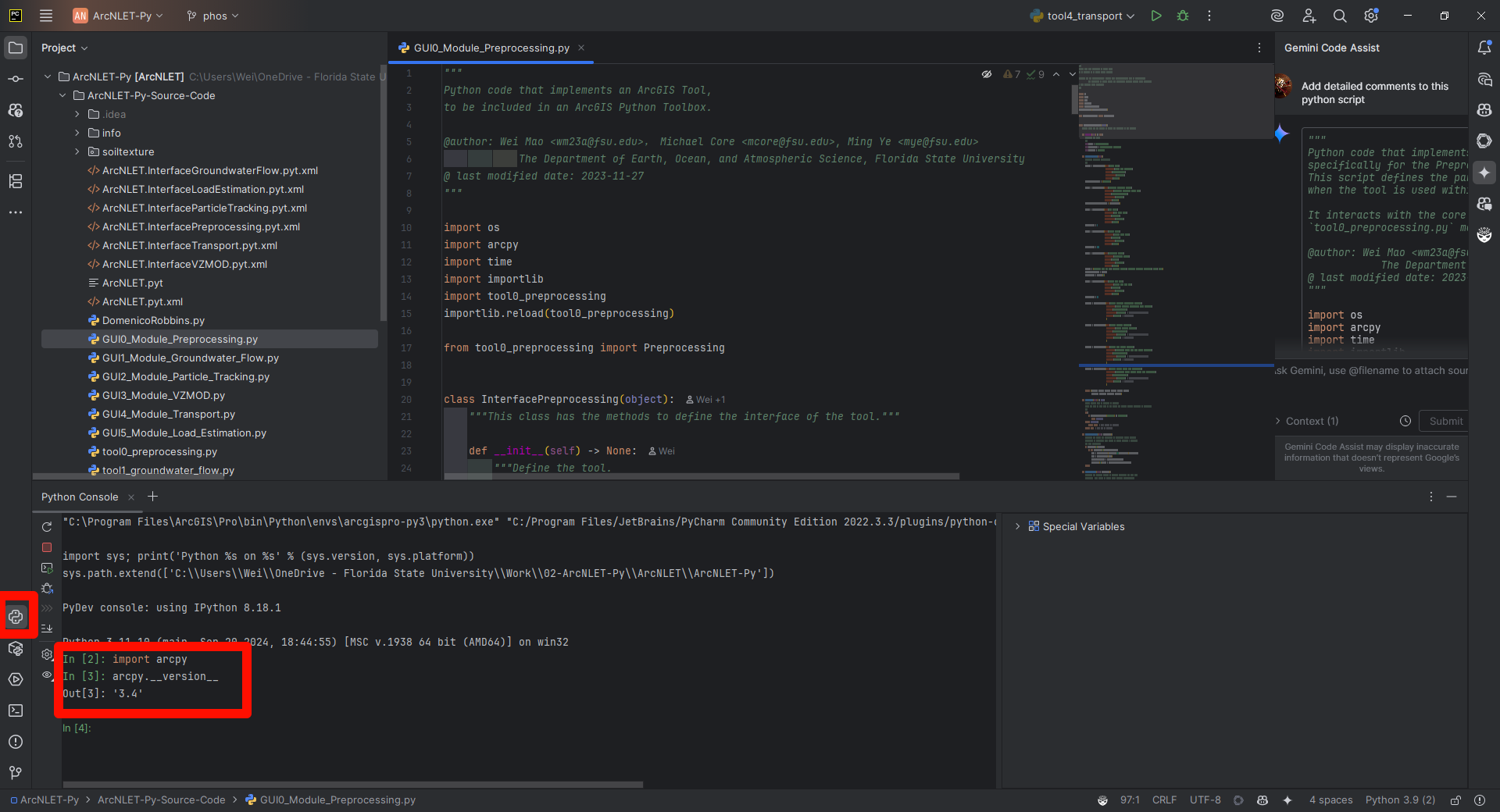
Task: Start debugging with the bug icon
Action: tap(1183, 16)
